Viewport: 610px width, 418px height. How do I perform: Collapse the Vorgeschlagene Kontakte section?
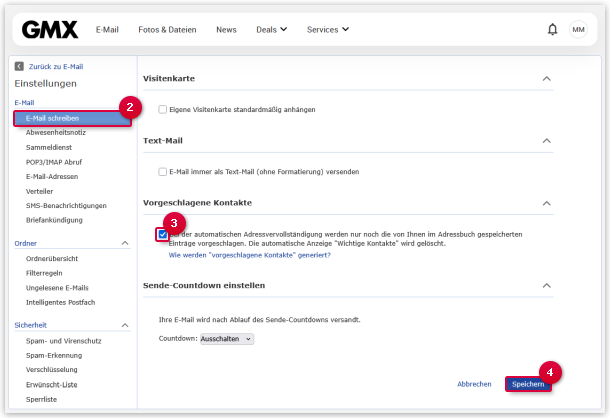[x=546, y=203]
